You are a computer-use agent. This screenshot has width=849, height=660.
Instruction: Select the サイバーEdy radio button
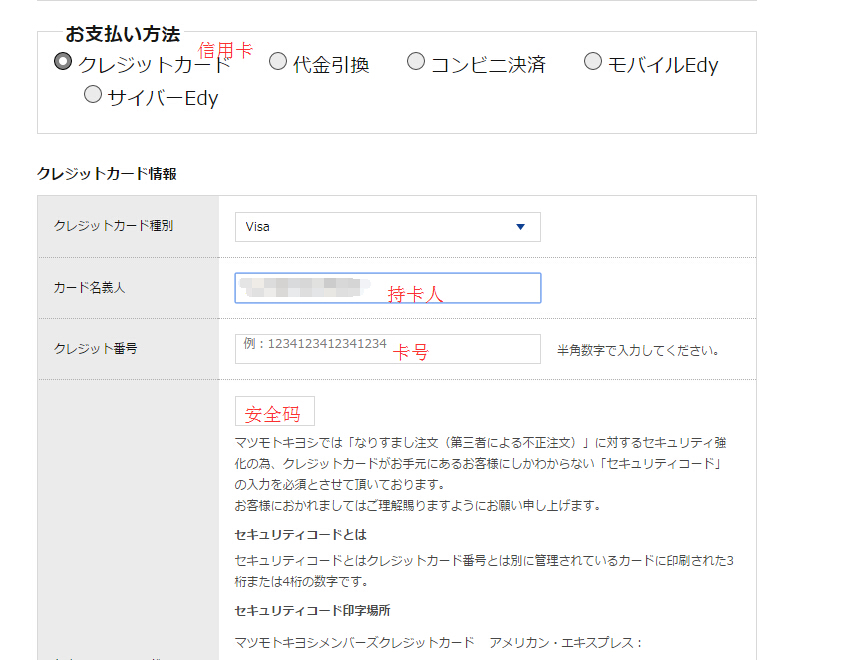pyautogui.click(x=93, y=95)
